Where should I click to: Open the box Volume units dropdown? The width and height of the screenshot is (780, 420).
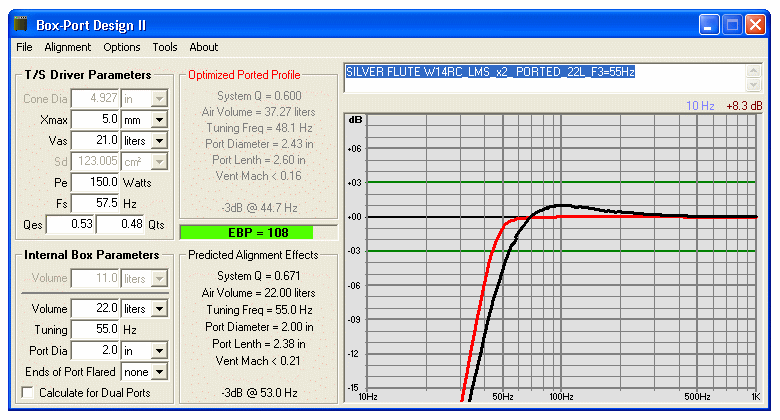point(159,309)
